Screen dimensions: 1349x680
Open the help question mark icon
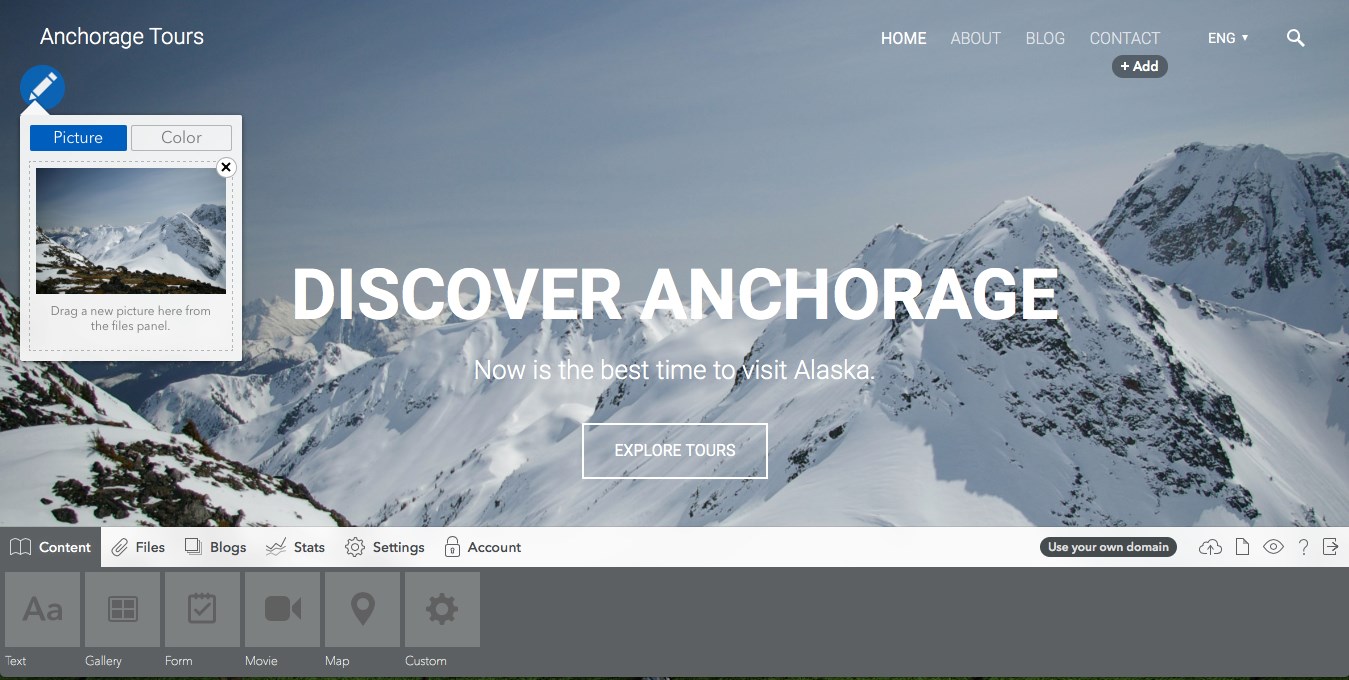coord(1303,547)
